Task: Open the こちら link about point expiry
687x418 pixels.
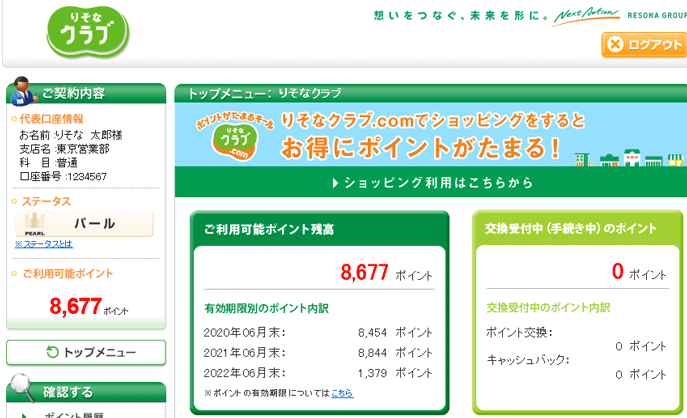Action: pyautogui.click(x=342, y=393)
